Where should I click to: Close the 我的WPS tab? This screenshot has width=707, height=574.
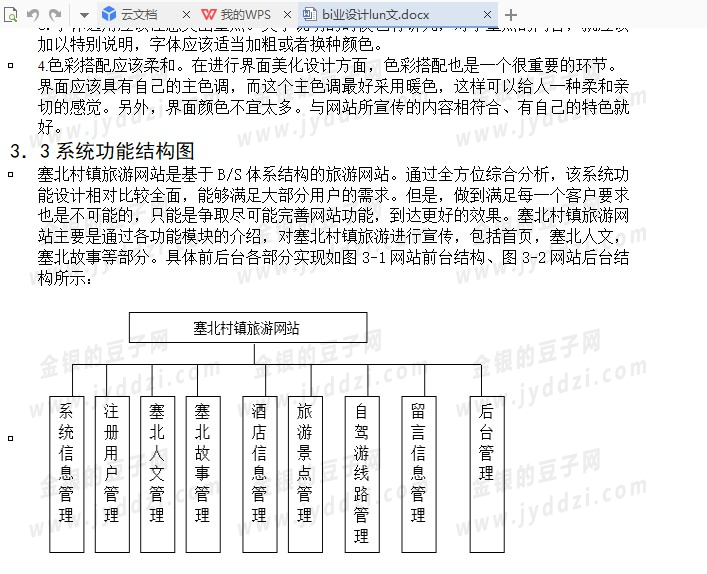point(287,15)
